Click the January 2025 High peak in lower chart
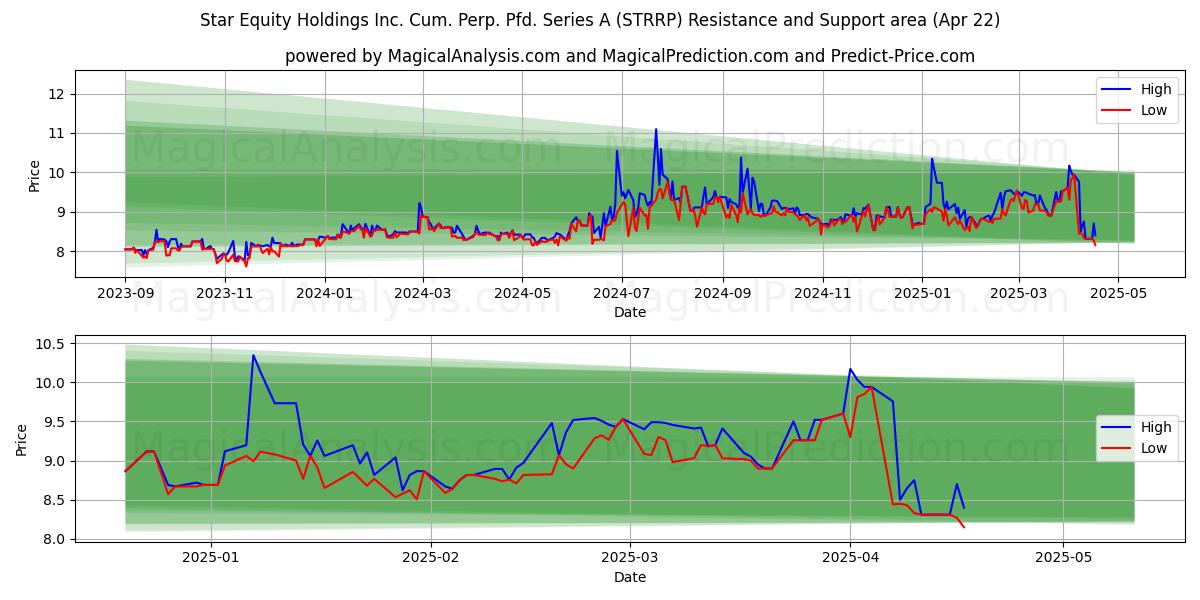 click(x=253, y=355)
